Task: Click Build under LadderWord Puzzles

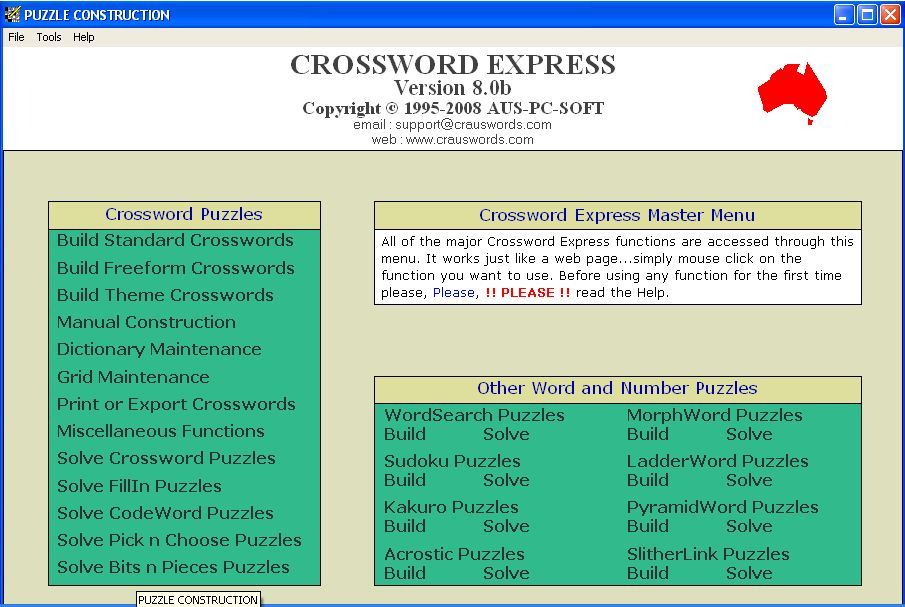Action: 648,480
